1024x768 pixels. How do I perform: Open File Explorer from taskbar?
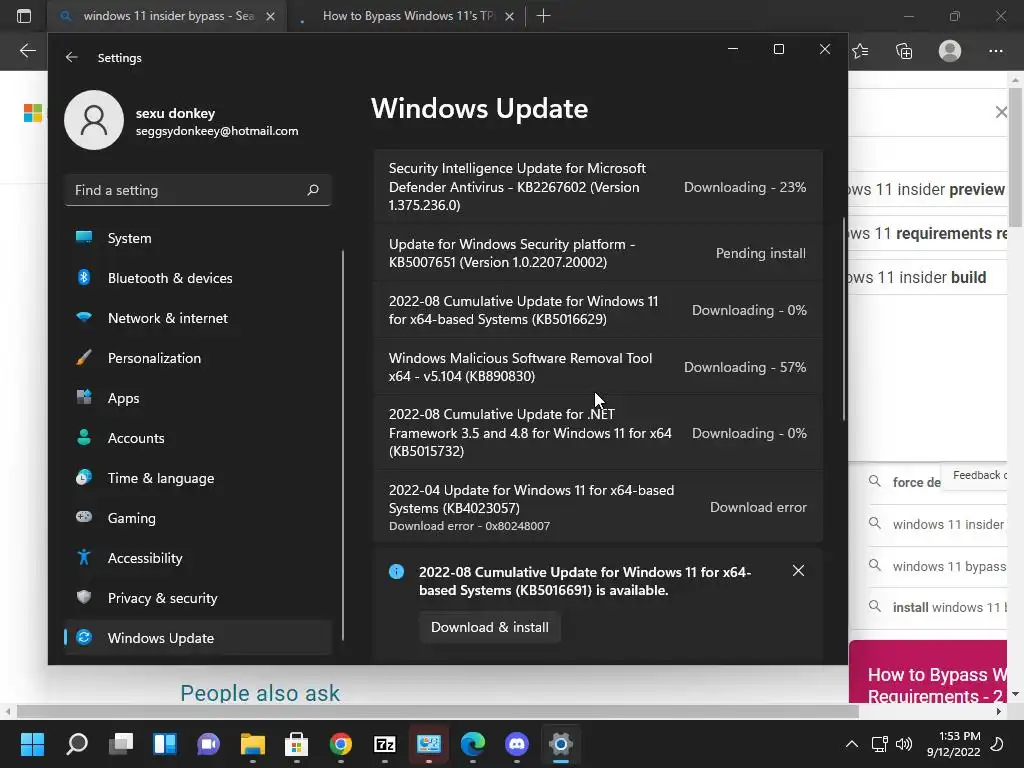point(253,744)
